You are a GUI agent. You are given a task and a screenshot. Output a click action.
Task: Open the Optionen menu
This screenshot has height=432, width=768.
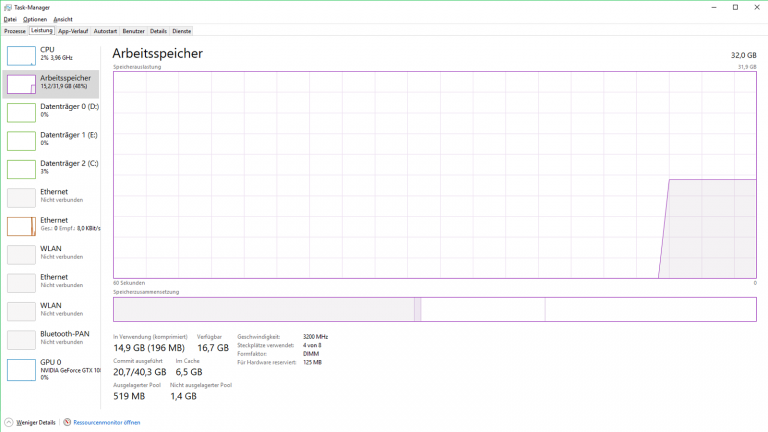point(35,19)
